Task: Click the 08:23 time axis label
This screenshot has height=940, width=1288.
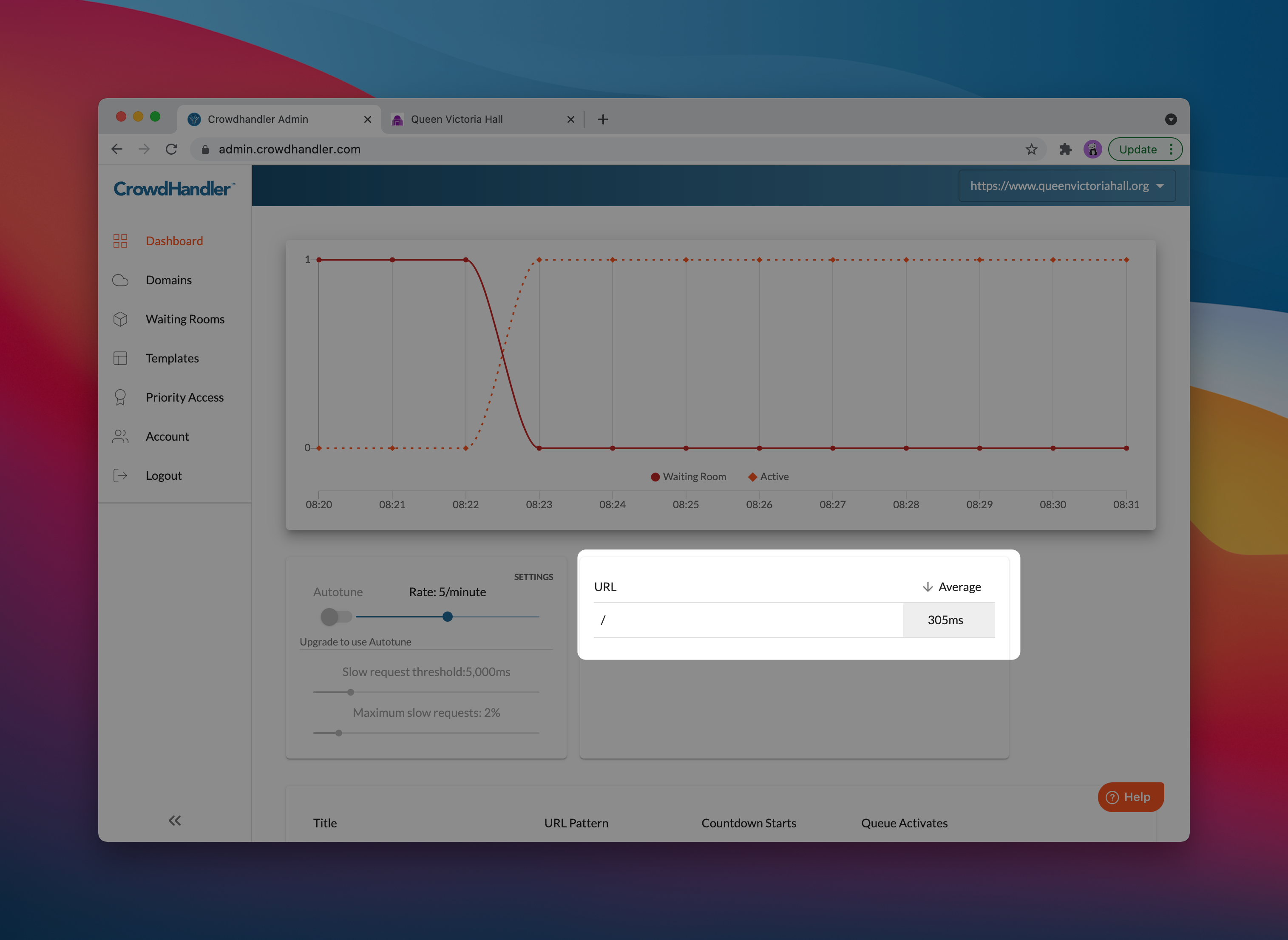Action: [x=539, y=505]
